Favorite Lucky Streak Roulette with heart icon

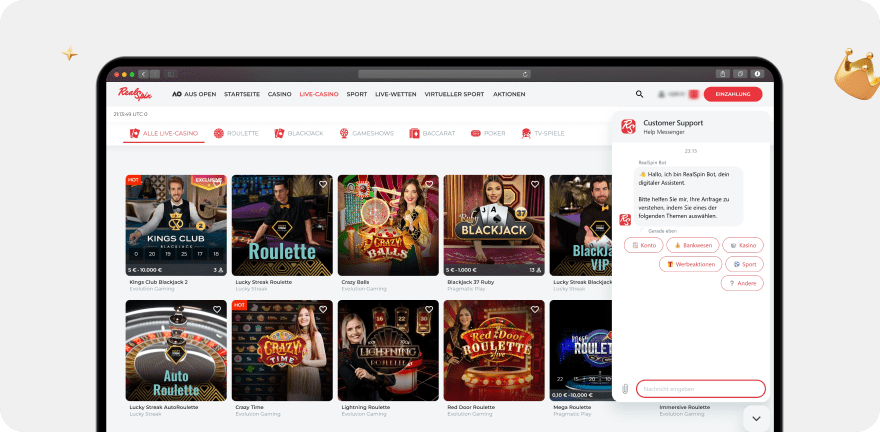coord(323,184)
